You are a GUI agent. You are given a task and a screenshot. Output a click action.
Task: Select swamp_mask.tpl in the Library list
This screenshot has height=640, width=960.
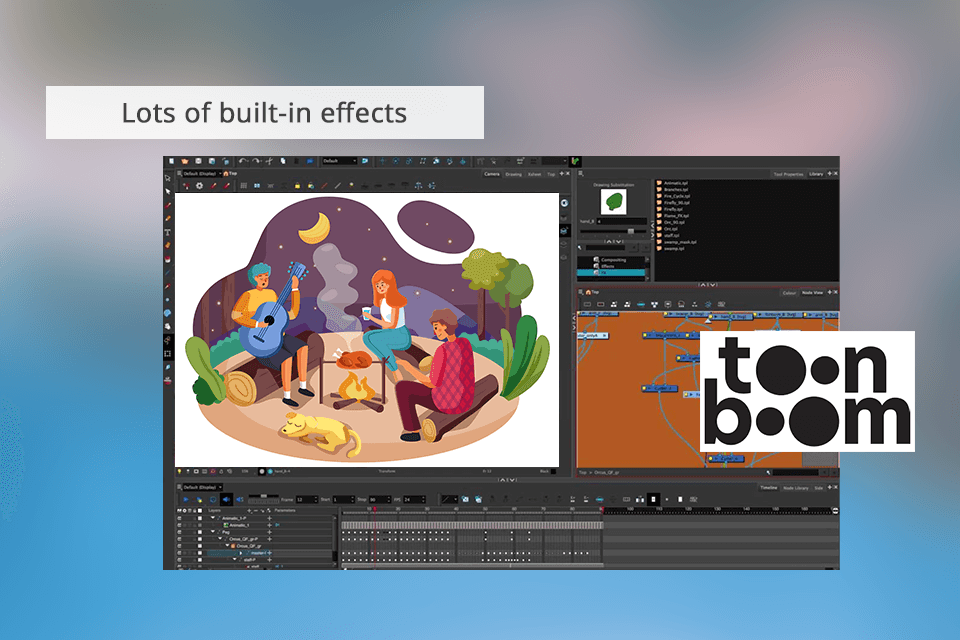[x=680, y=242]
